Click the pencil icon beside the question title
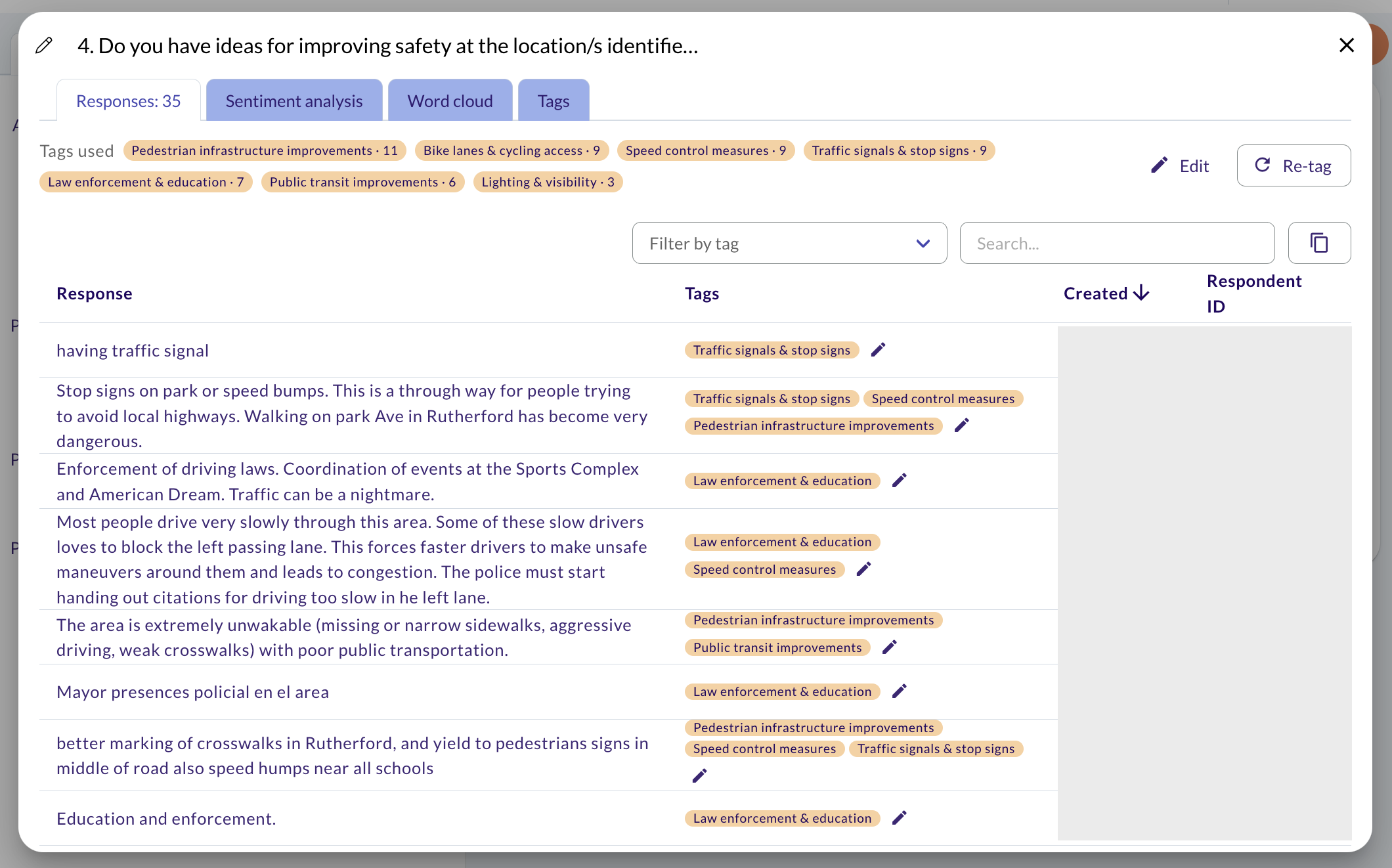Viewport: 1392px width, 868px height. (44, 45)
